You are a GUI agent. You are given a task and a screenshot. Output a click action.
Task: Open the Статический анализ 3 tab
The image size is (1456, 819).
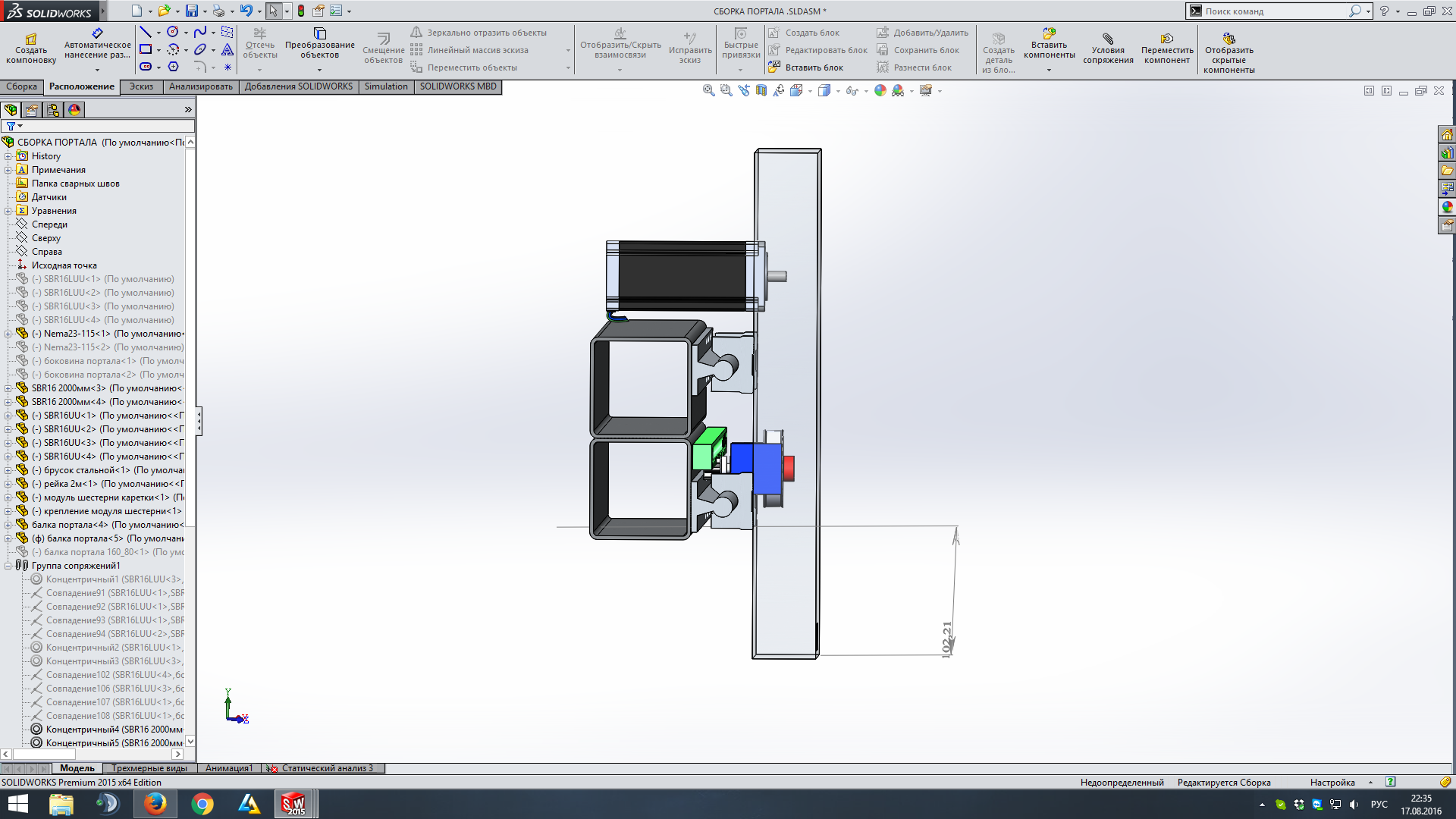326,768
